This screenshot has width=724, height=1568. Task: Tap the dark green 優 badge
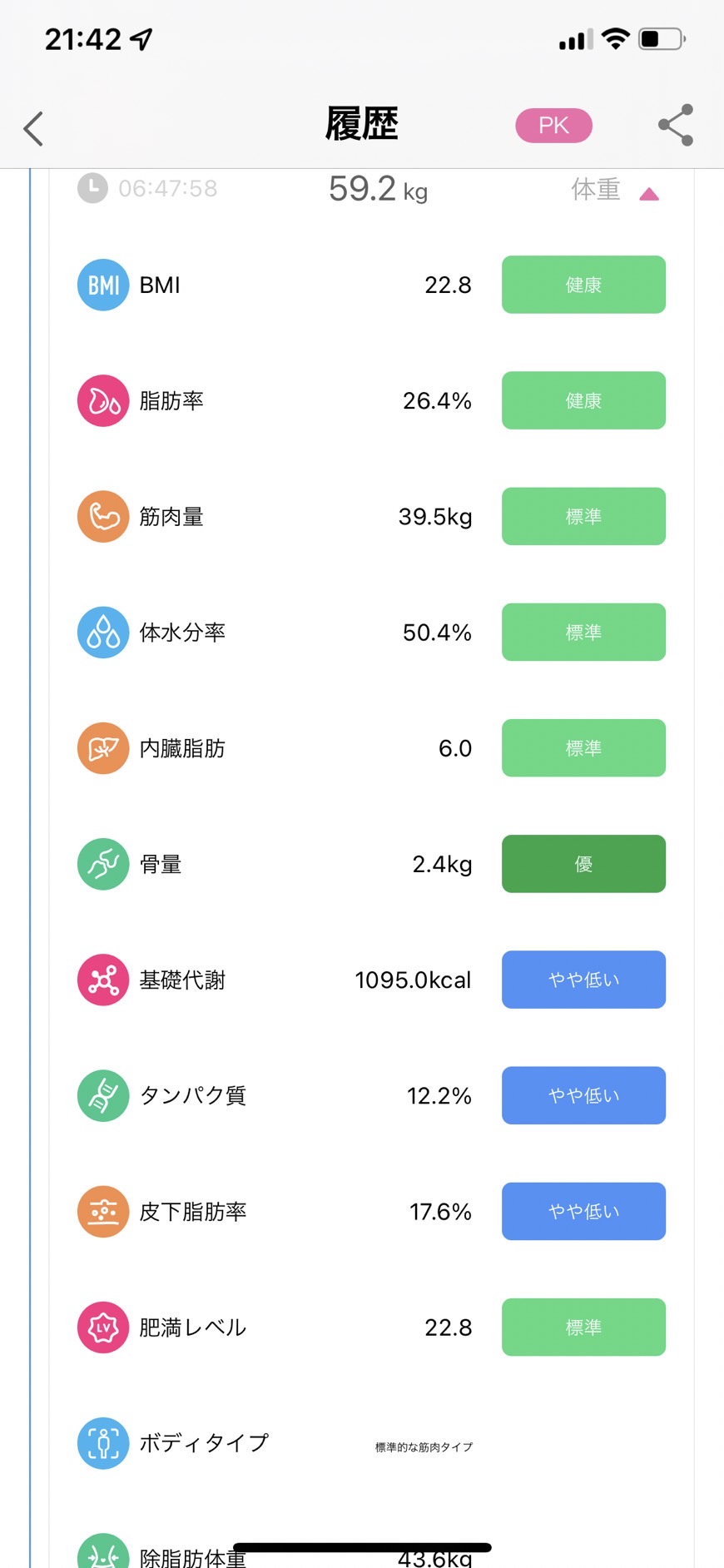click(583, 864)
